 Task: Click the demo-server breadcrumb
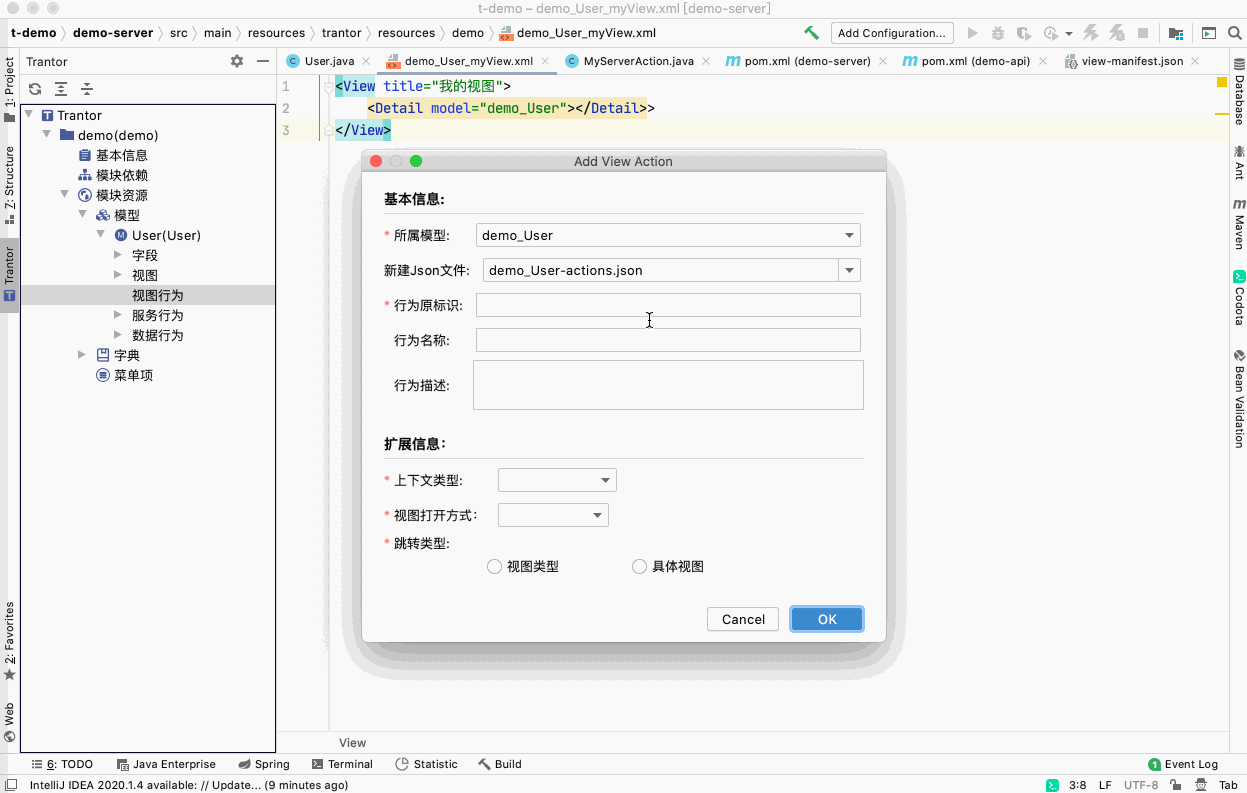(113, 33)
